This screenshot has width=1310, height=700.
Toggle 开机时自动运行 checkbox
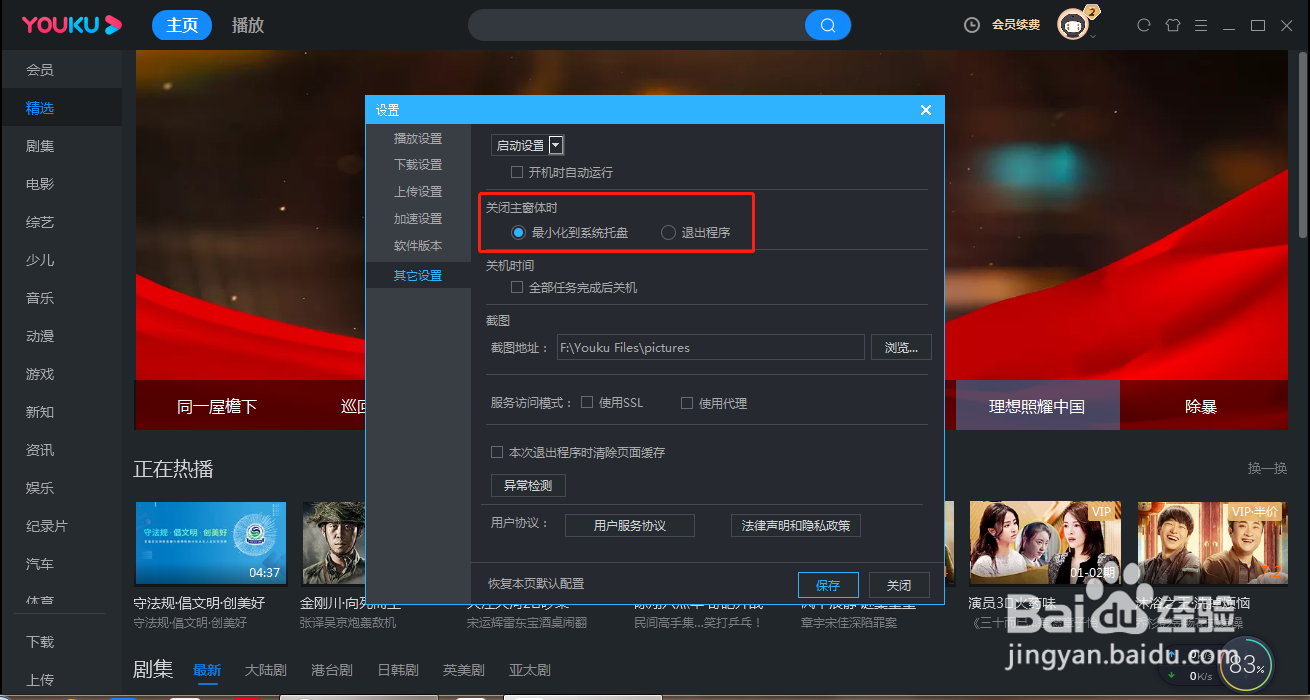[x=517, y=172]
